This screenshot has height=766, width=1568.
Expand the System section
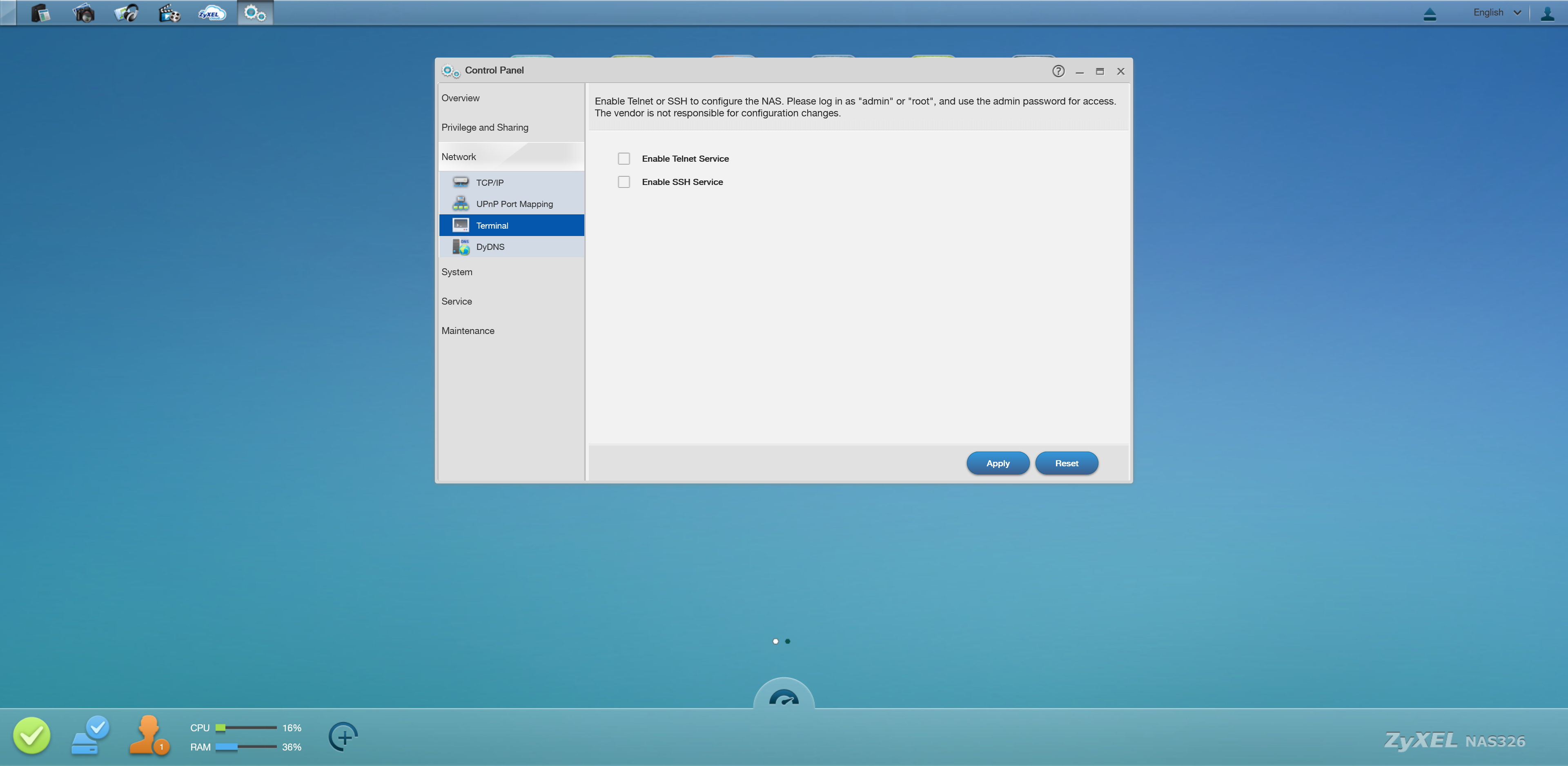click(x=511, y=272)
